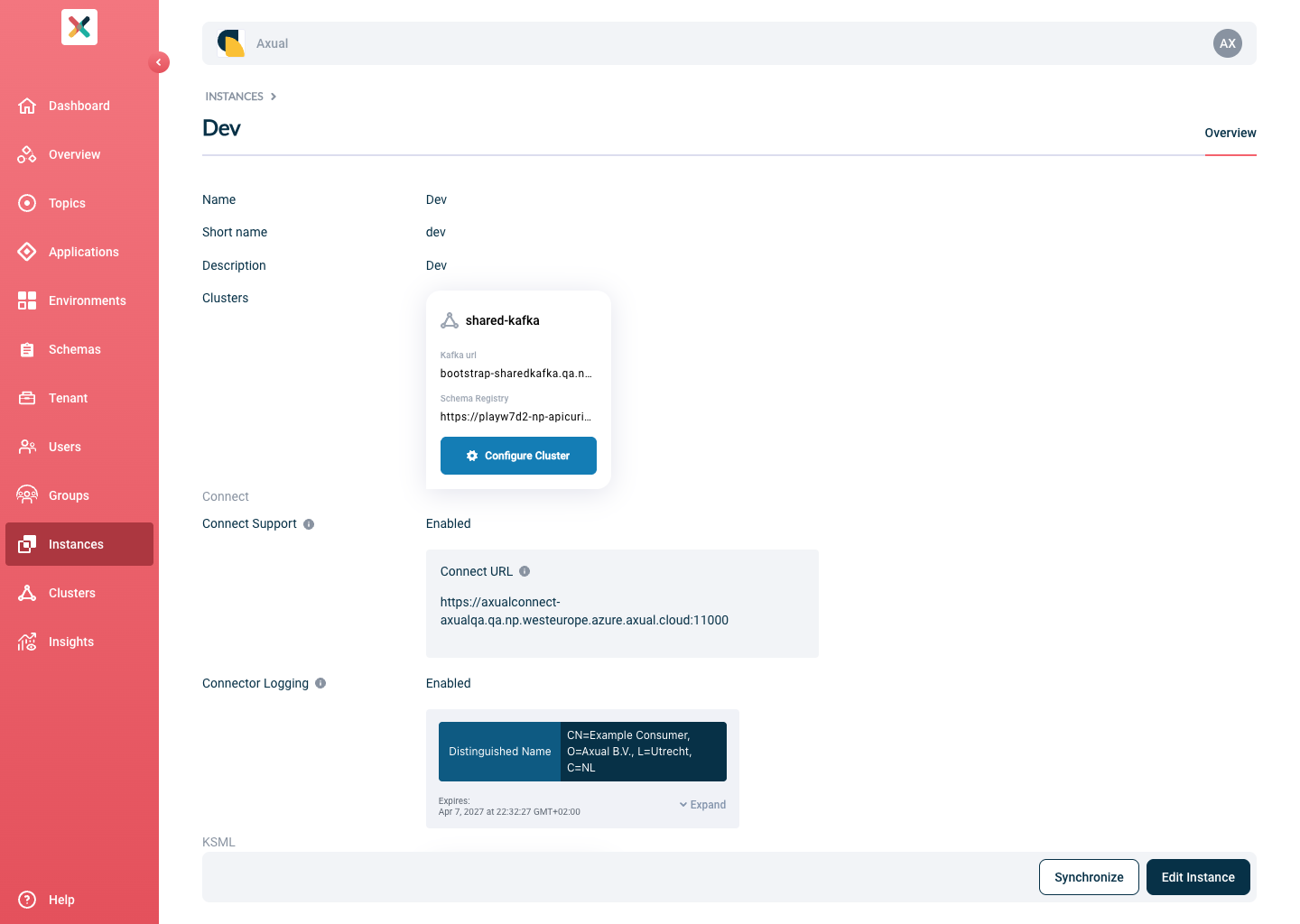Click the Groups icon
Viewport: 1300px width, 924px height.
tap(27, 495)
